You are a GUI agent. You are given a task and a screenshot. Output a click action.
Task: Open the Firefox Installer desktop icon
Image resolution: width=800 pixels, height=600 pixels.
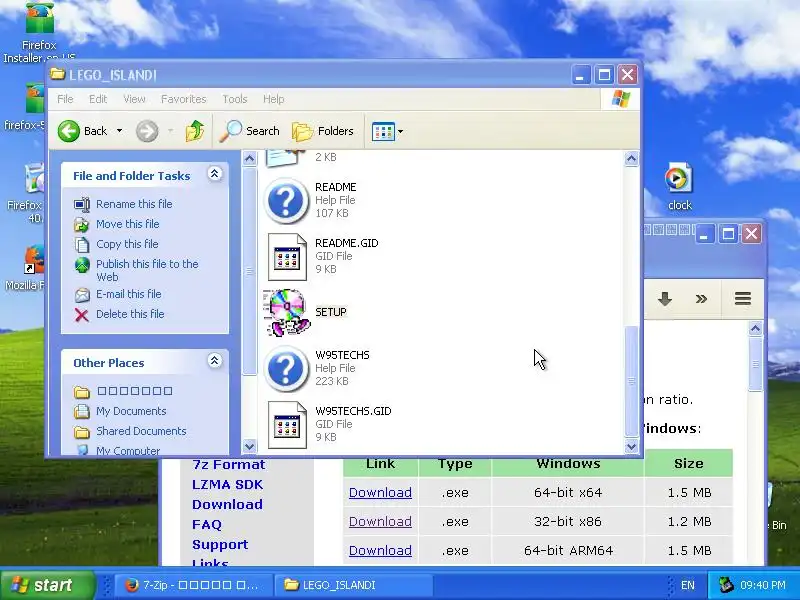point(39,33)
